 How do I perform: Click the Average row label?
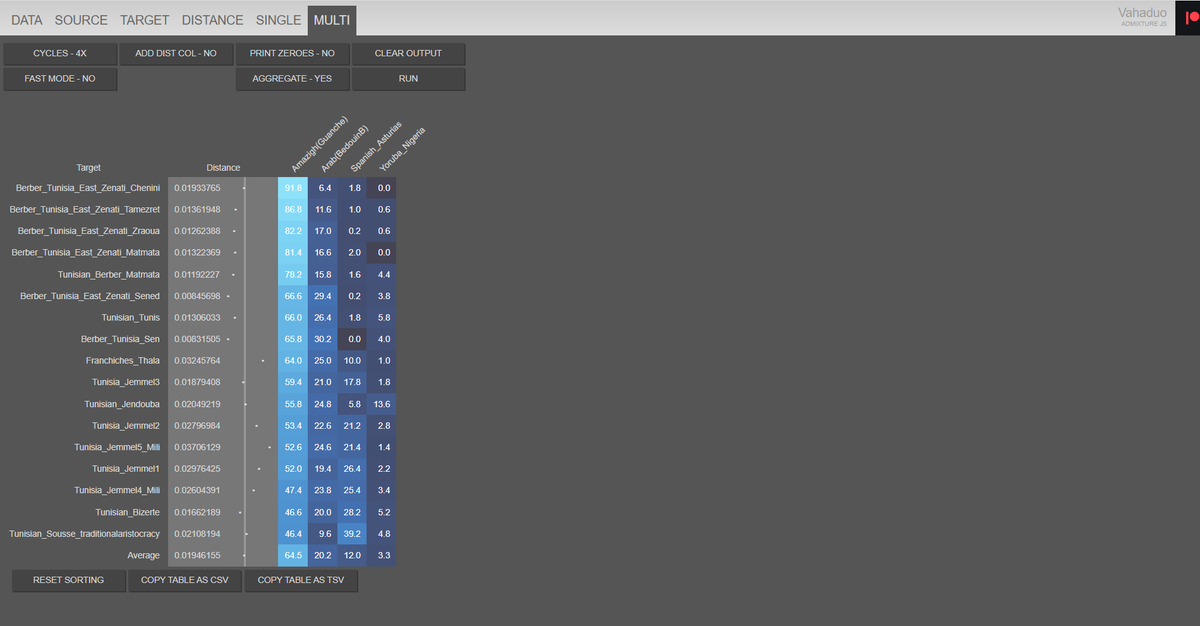point(143,555)
